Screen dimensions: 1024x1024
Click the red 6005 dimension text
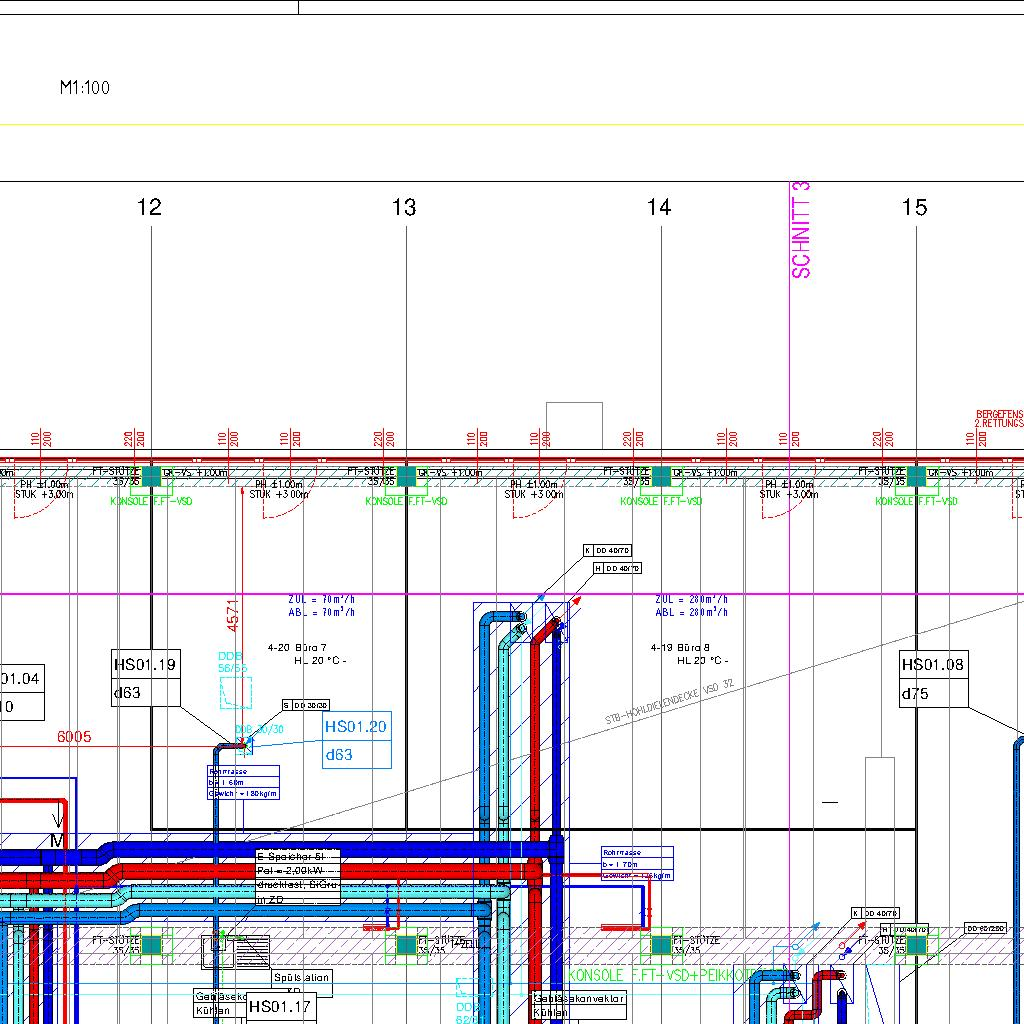point(74,737)
